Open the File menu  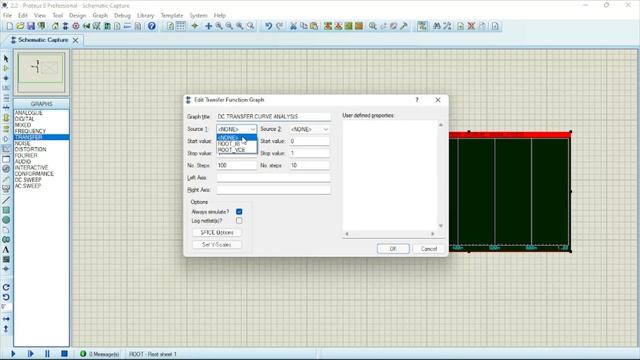point(7,16)
